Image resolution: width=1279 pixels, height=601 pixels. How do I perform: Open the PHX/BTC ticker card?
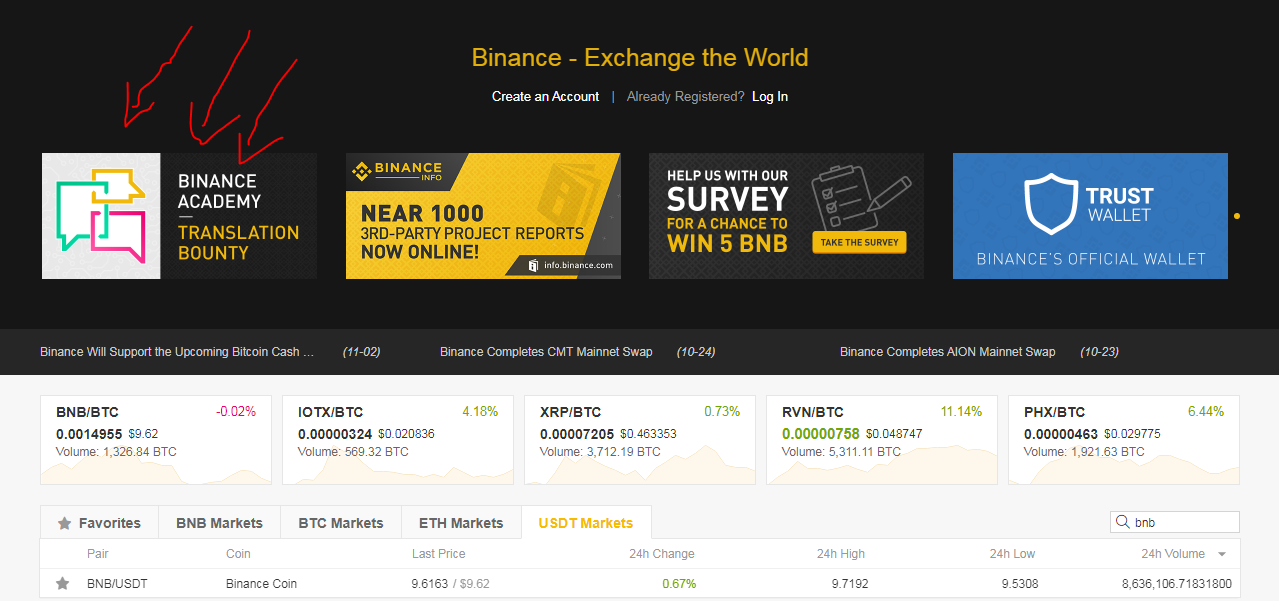tap(1124, 440)
